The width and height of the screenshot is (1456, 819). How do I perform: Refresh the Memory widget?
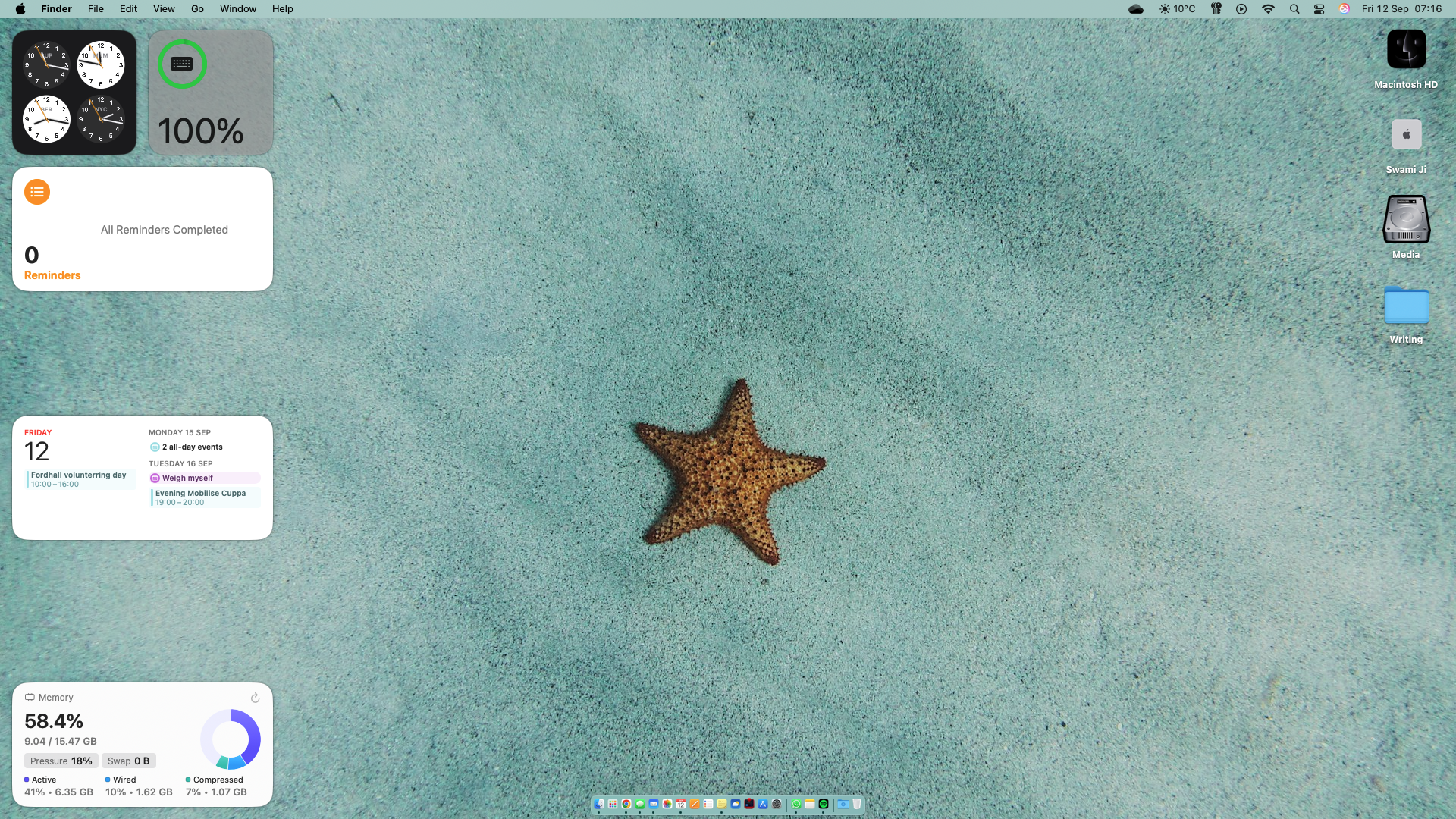(x=255, y=698)
